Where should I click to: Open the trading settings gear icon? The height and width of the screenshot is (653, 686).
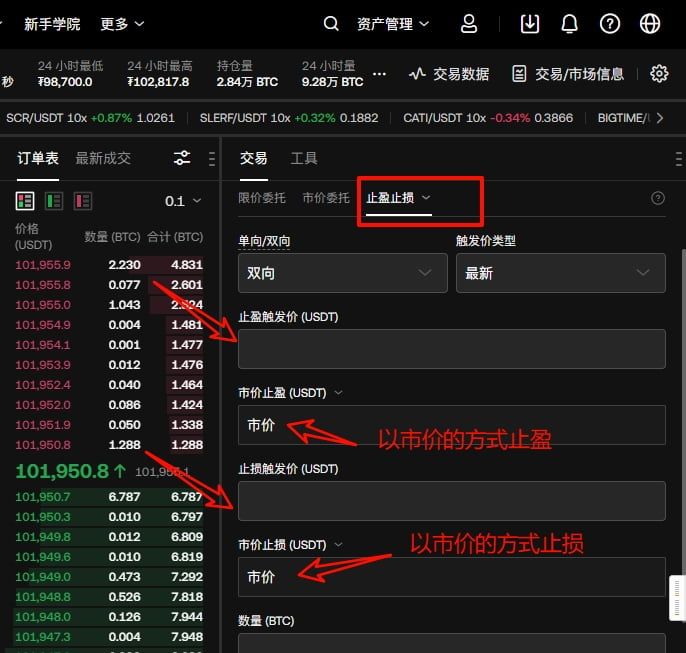coord(659,73)
